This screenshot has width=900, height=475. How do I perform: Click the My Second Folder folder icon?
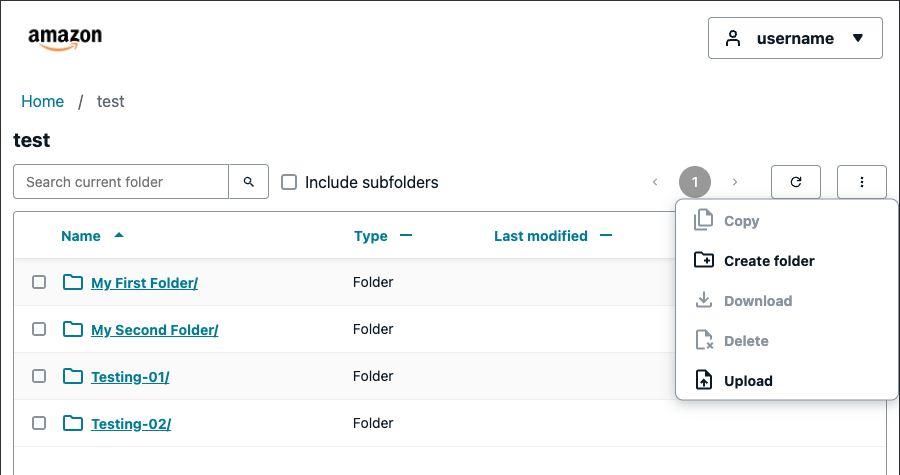pyautogui.click(x=73, y=329)
